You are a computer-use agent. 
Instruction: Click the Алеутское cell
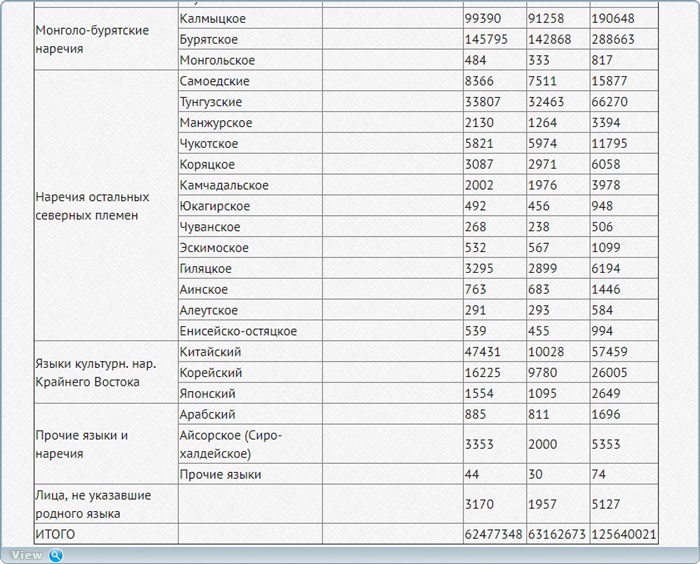pyautogui.click(x=250, y=310)
